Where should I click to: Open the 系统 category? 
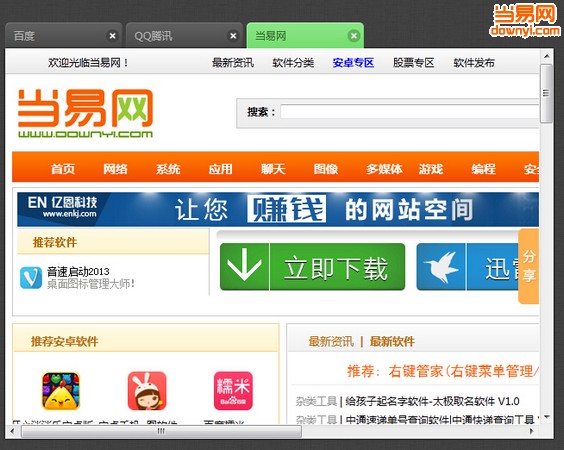click(x=168, y=169)
